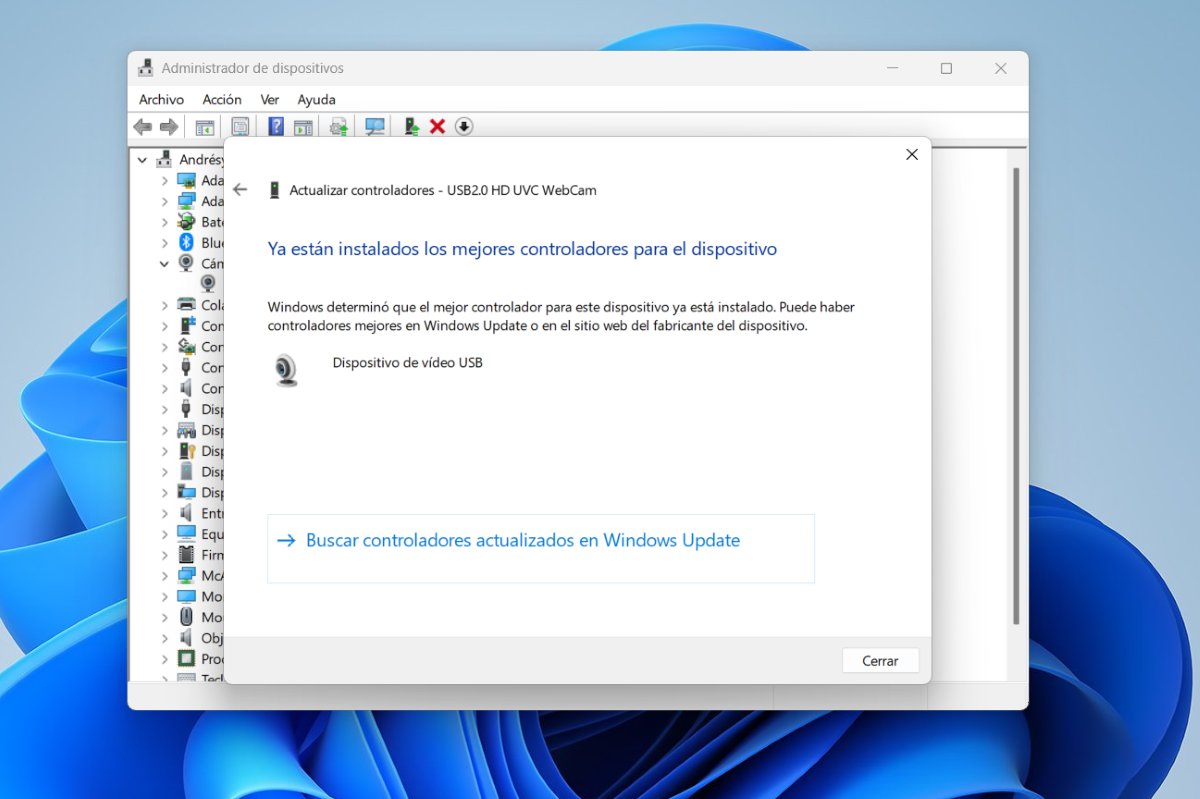Viewport: 1200px width, 799px height.
Task: Click the properties toolbar icon
Action: (x=240, y=127)
